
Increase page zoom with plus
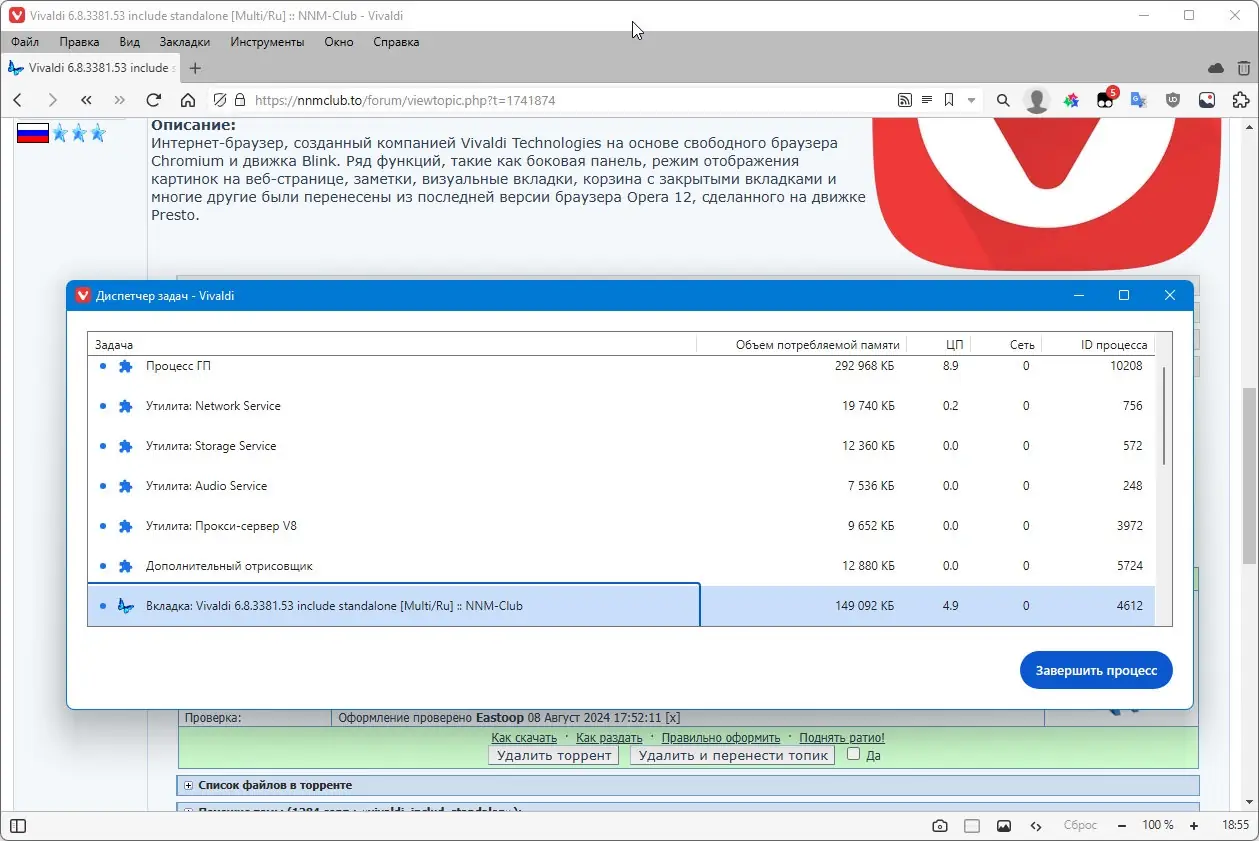pos(1193,826)
